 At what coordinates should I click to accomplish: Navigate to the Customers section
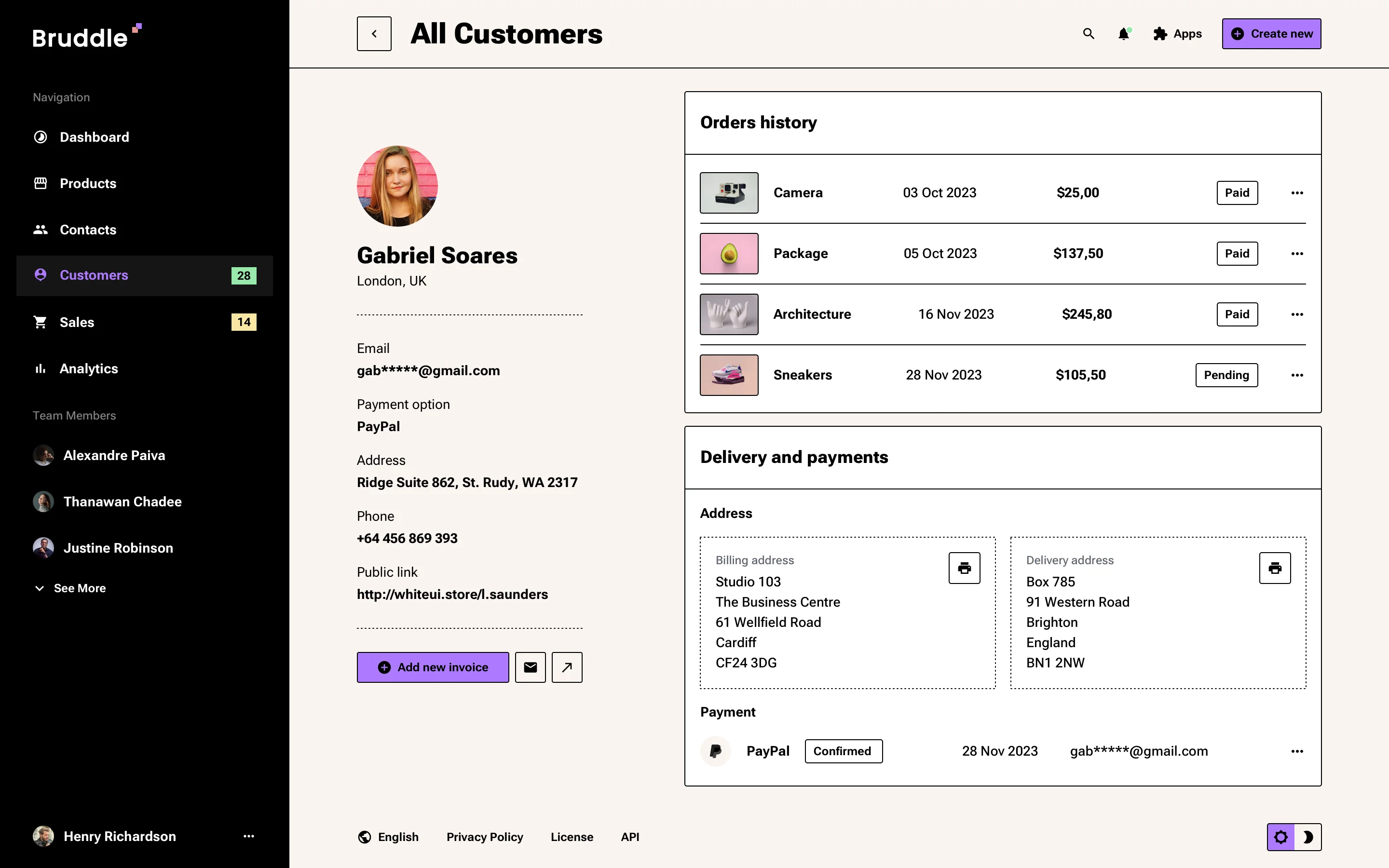94,275
